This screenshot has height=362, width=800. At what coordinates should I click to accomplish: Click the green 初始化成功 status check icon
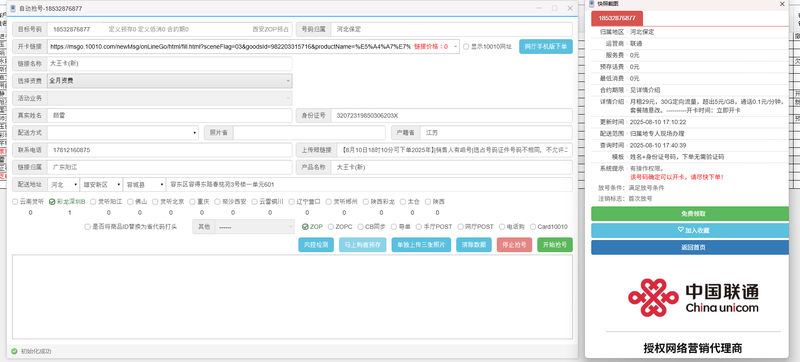coord(14,351)
